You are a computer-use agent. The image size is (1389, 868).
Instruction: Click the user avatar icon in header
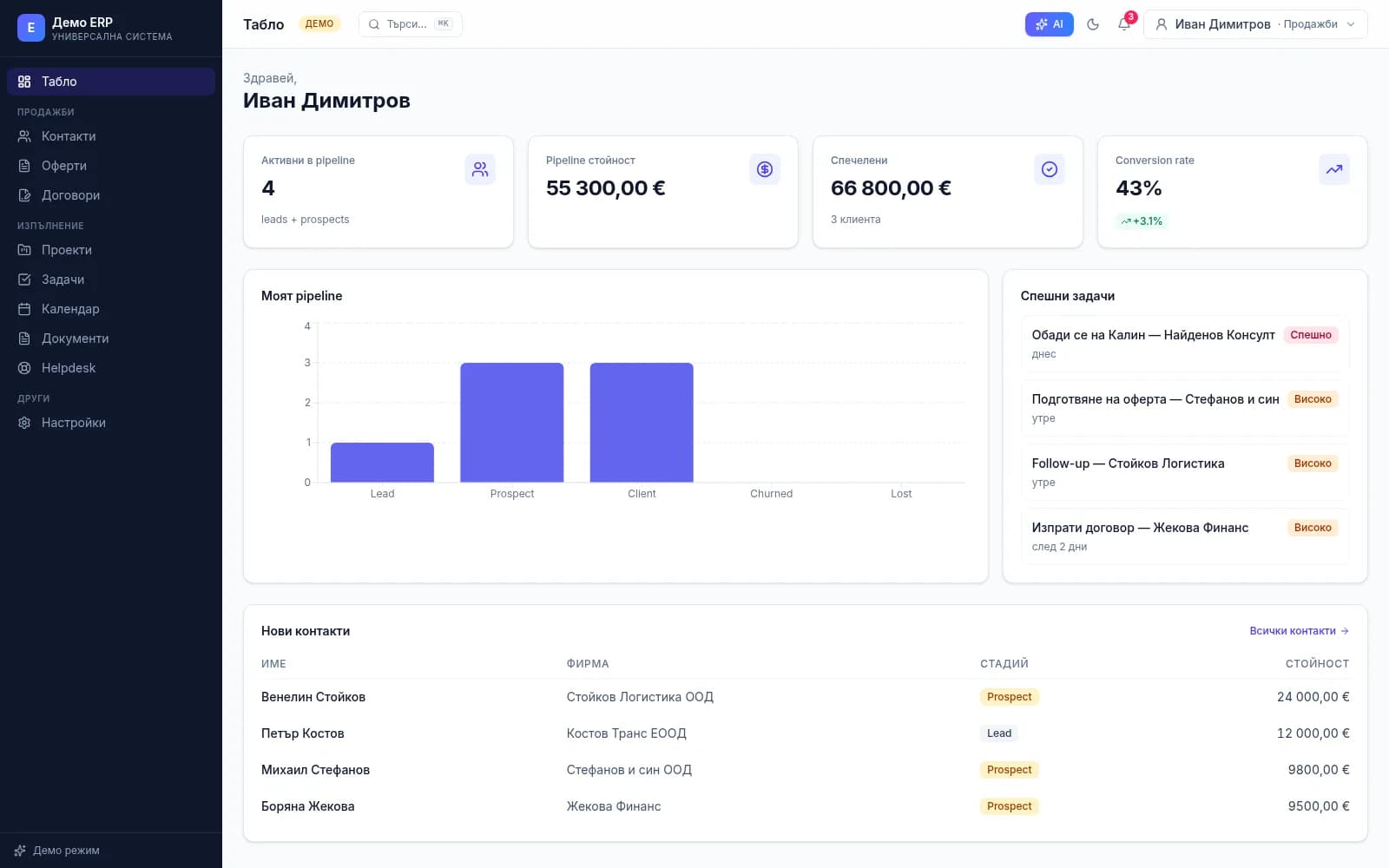(x=1162, y=24)
